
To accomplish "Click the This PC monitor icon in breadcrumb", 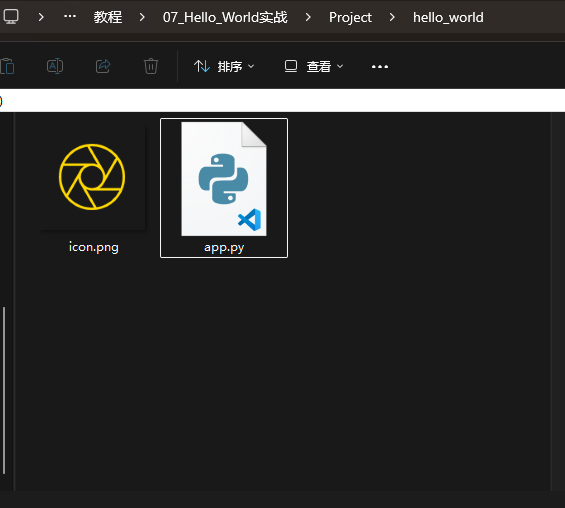I will (x=11, y=17).
